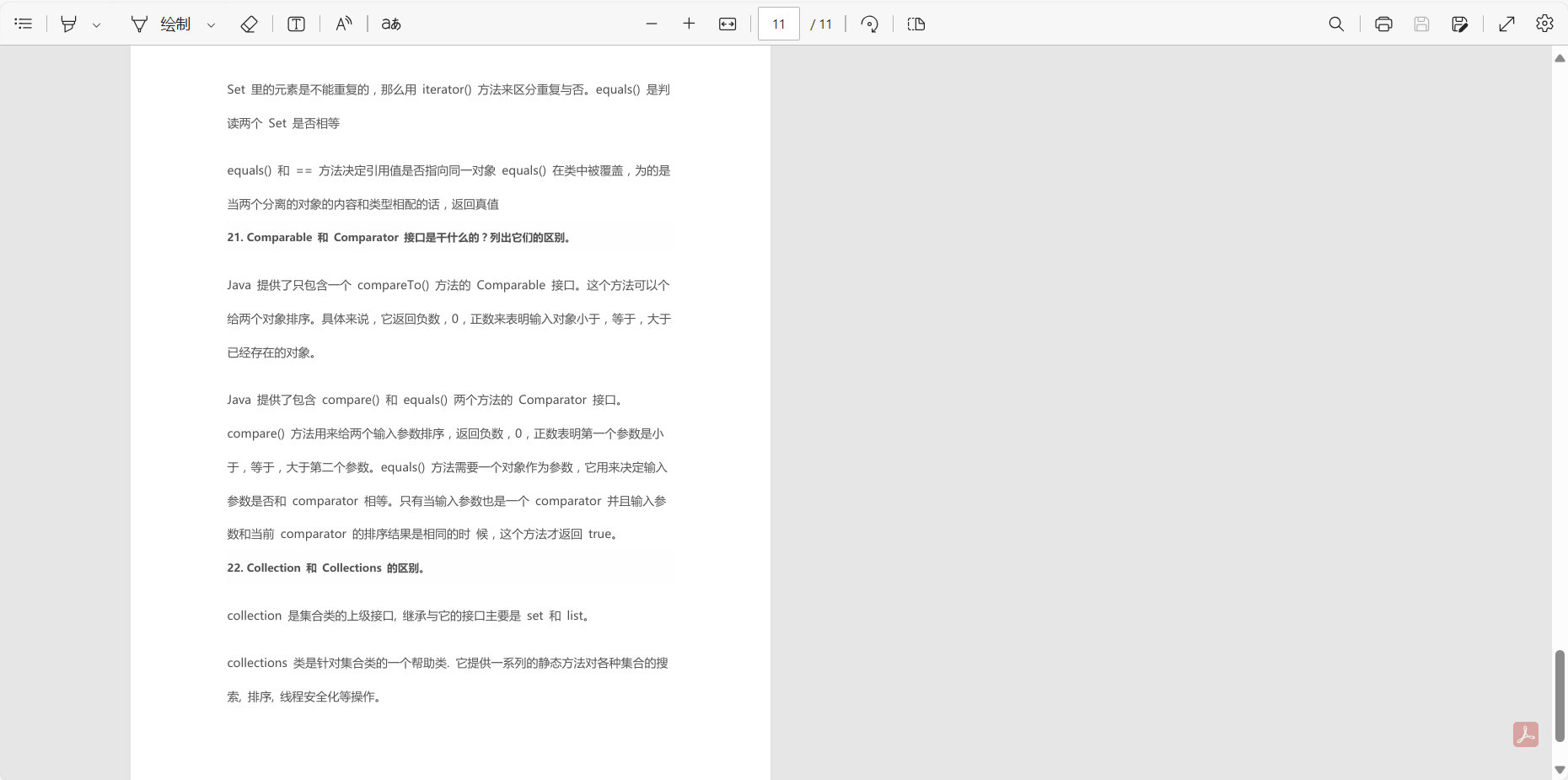Click the scroll up arrow
The height and width of the screenshot is (780, 1568).
(x=1560, y=58)
